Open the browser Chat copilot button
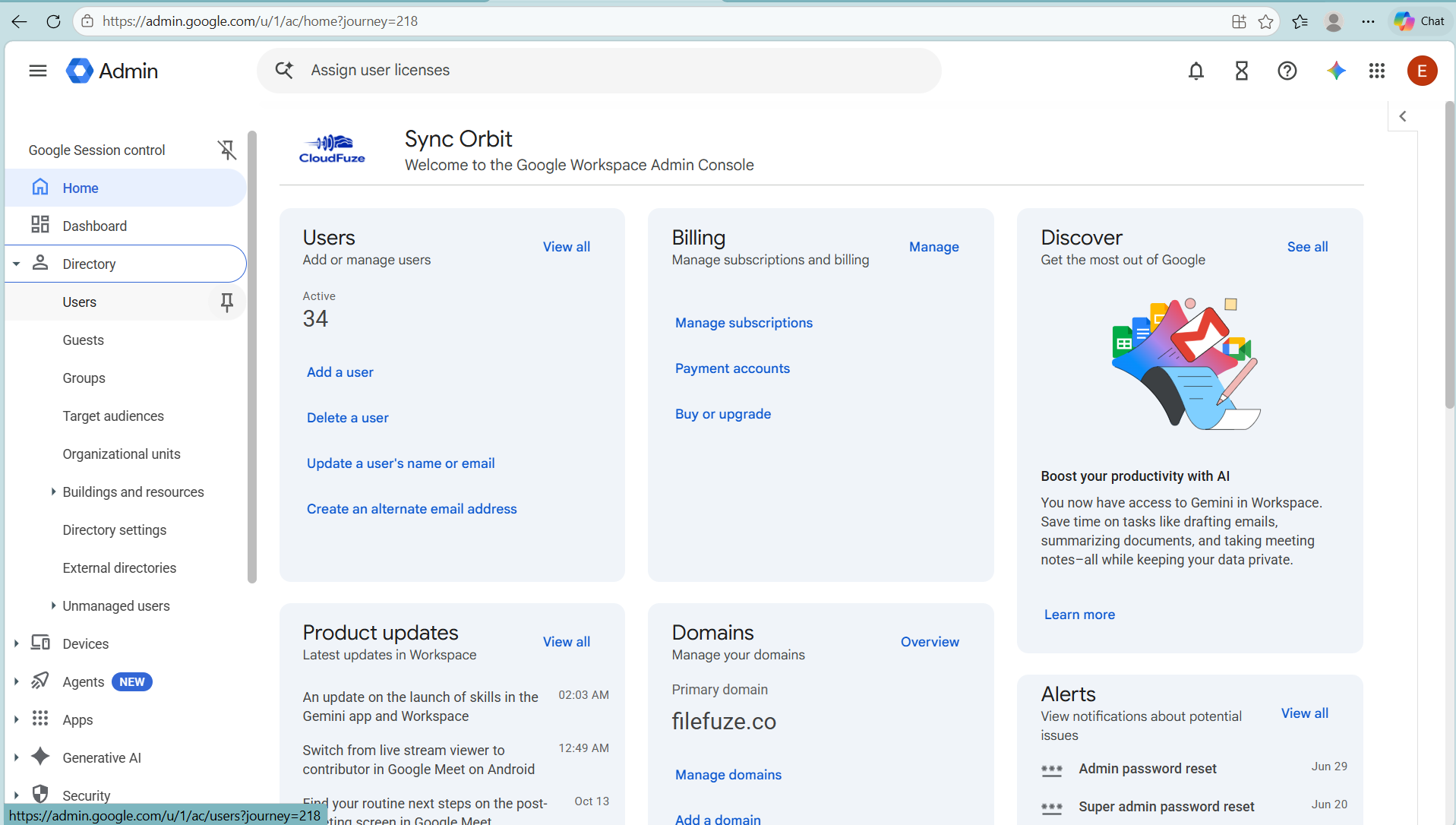1456x825 pixels. coord(1420,21)
